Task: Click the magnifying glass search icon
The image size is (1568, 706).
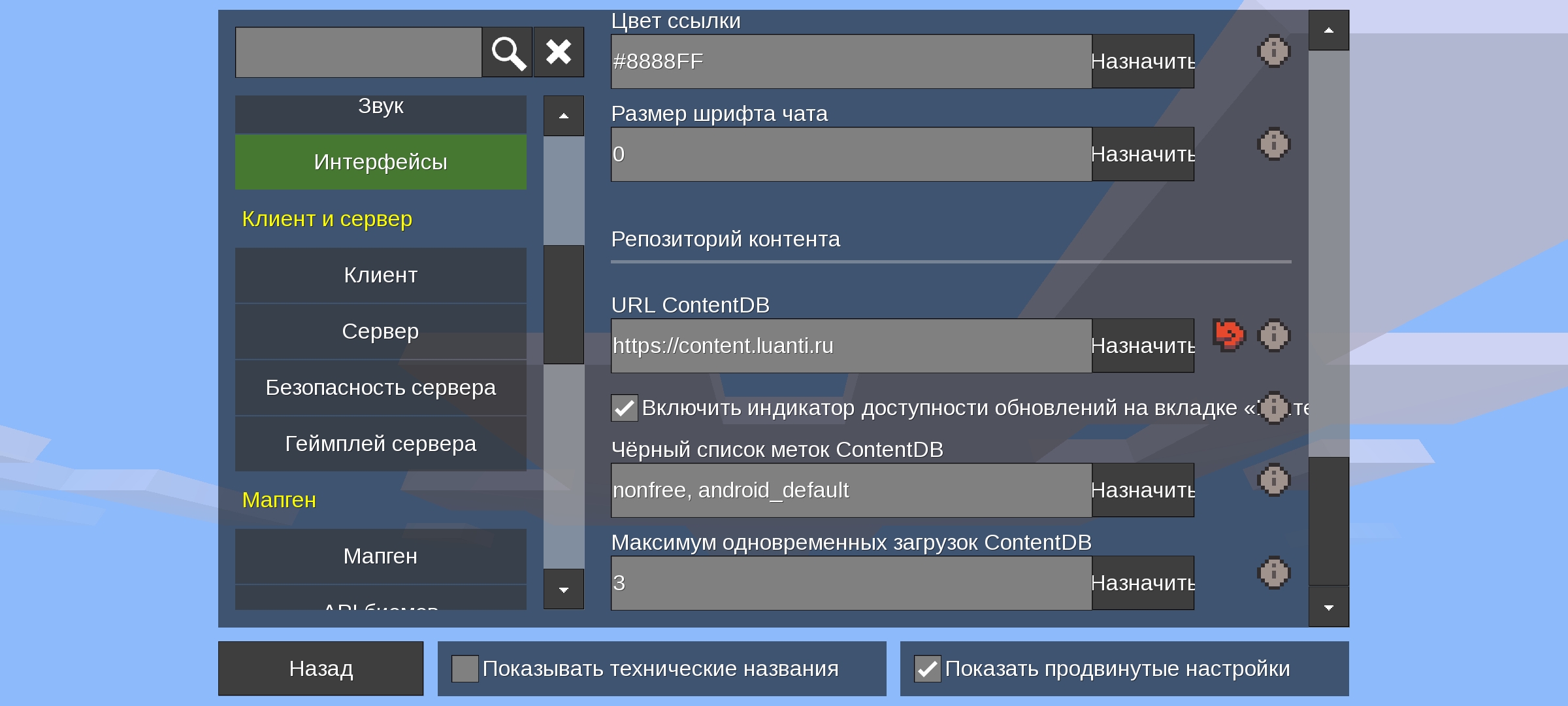Action: (508, 52)
